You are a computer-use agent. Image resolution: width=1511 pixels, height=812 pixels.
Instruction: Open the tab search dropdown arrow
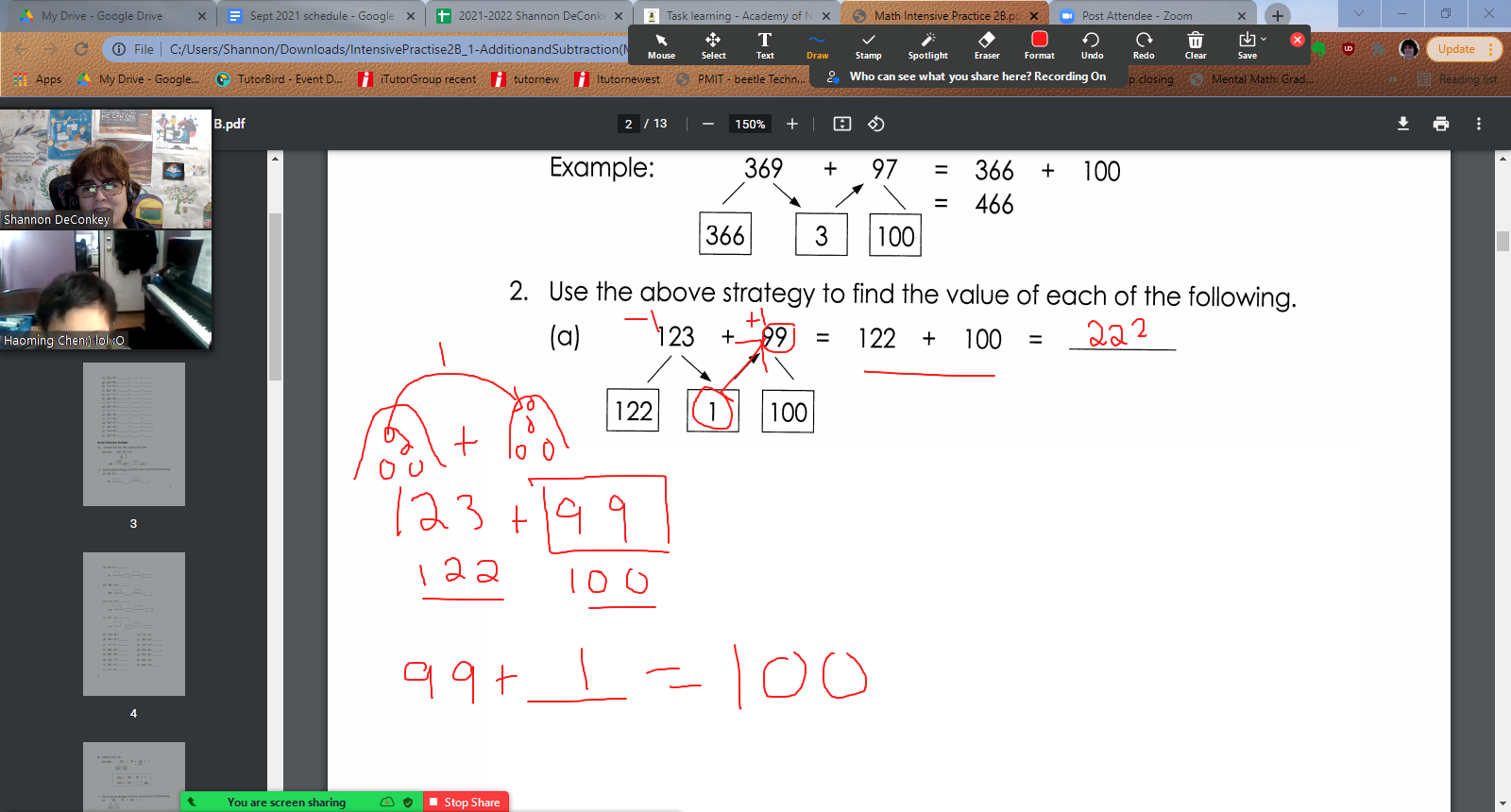1358,14
